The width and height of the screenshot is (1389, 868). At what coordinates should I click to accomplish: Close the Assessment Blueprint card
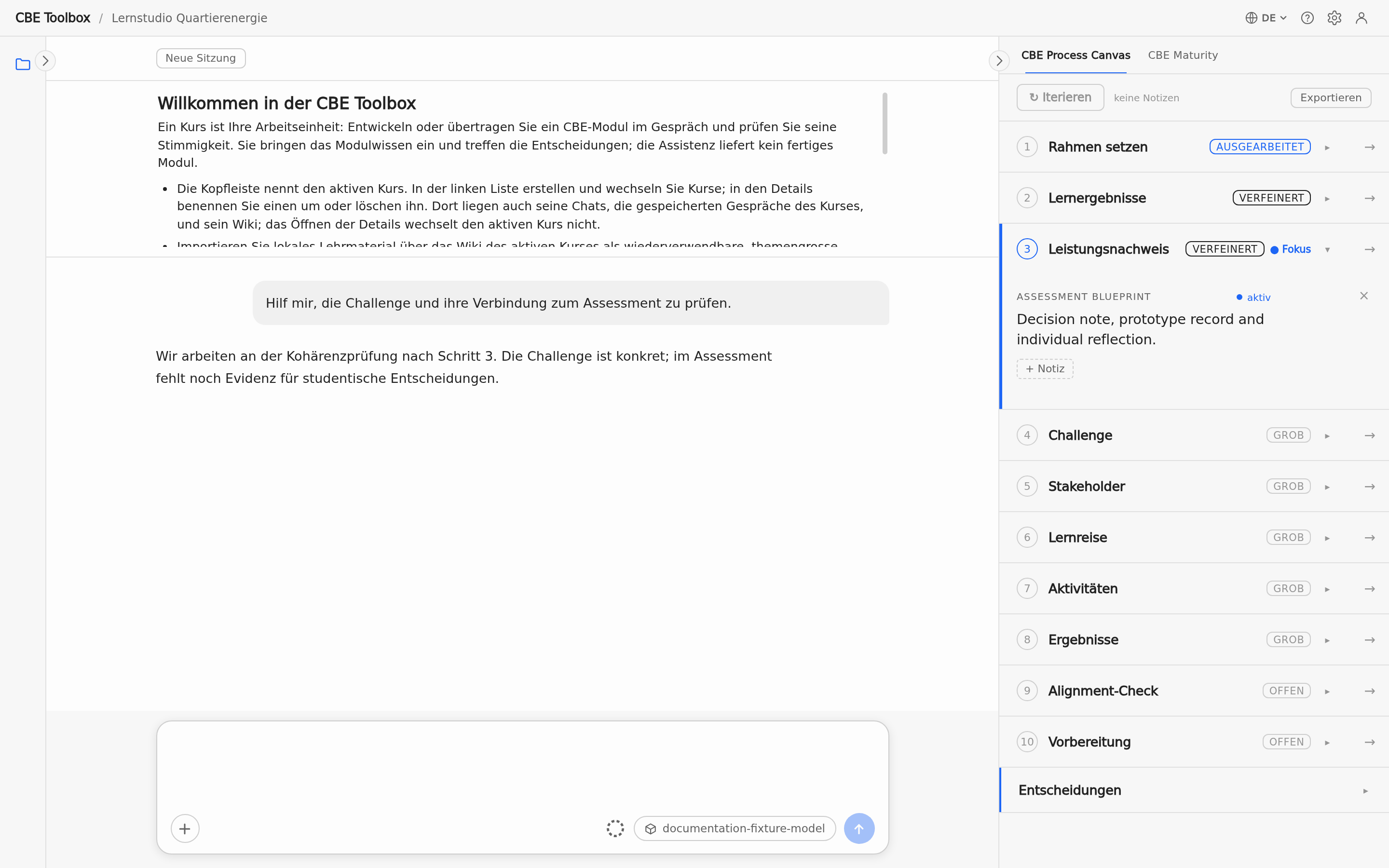click(x=1364, y=296)
